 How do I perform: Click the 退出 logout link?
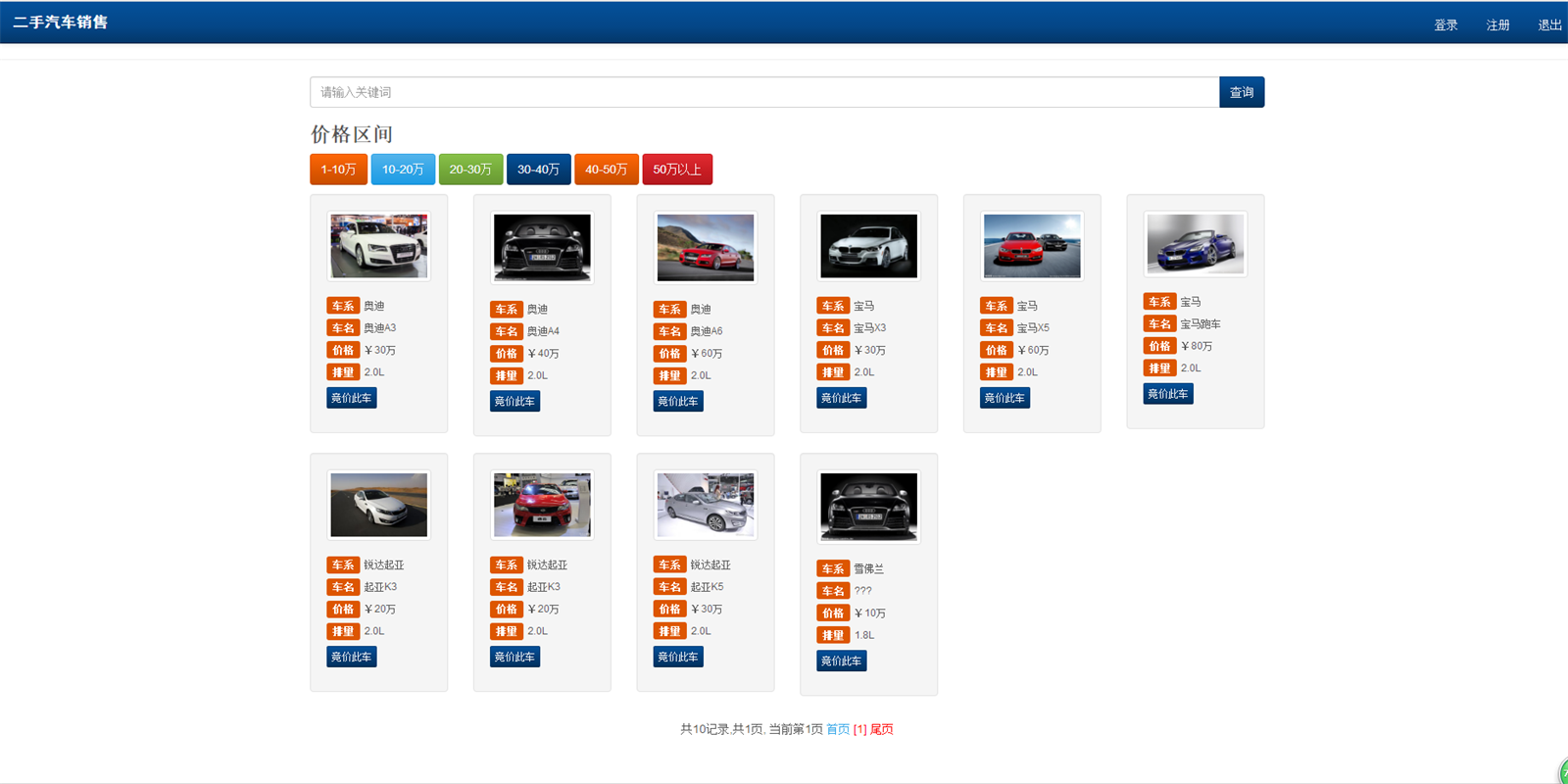pos(1549,25)
